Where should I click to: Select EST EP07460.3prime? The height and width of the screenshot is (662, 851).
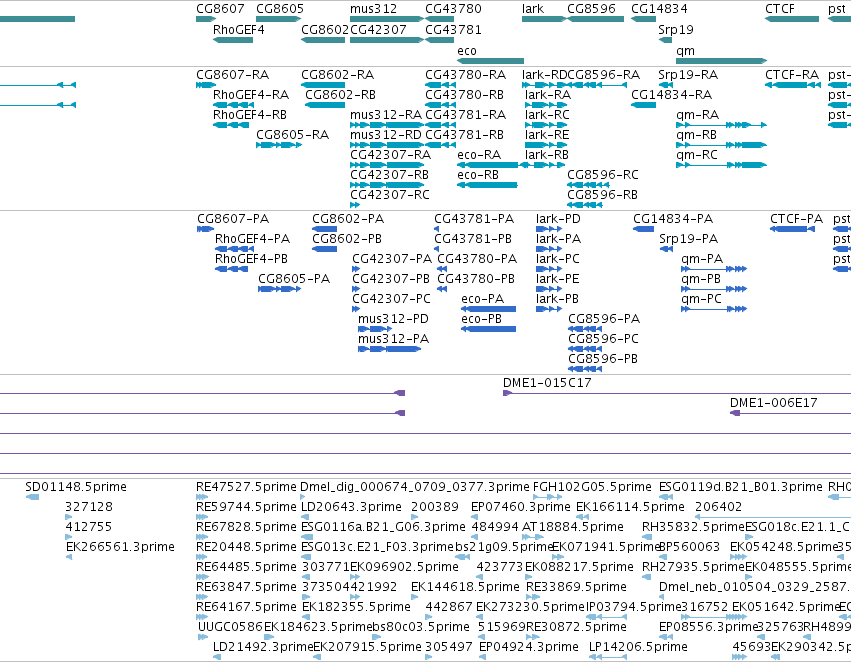coord(474,517)
